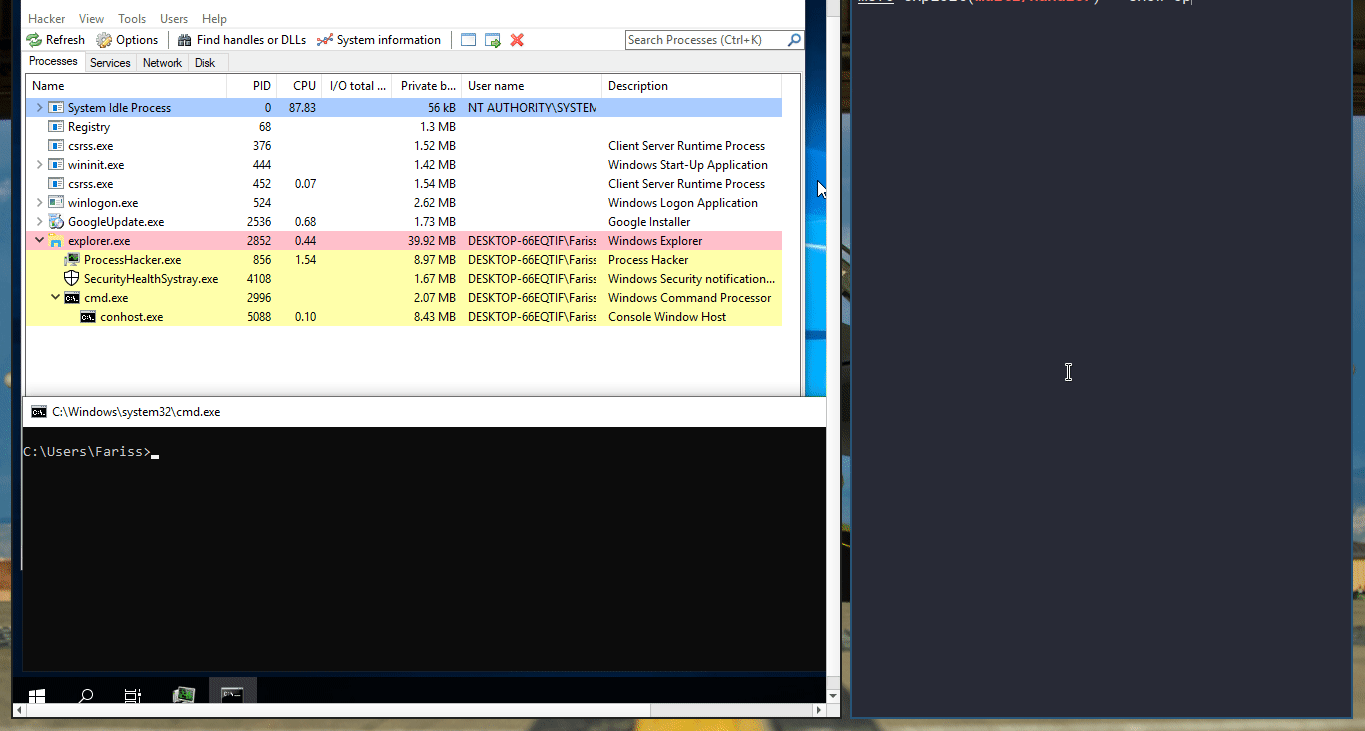Image resolution: width=1365 pixels, height=731 pixels.
Task: Click the horizontal scrollbar right arrow
Action: tap(820, 710)
